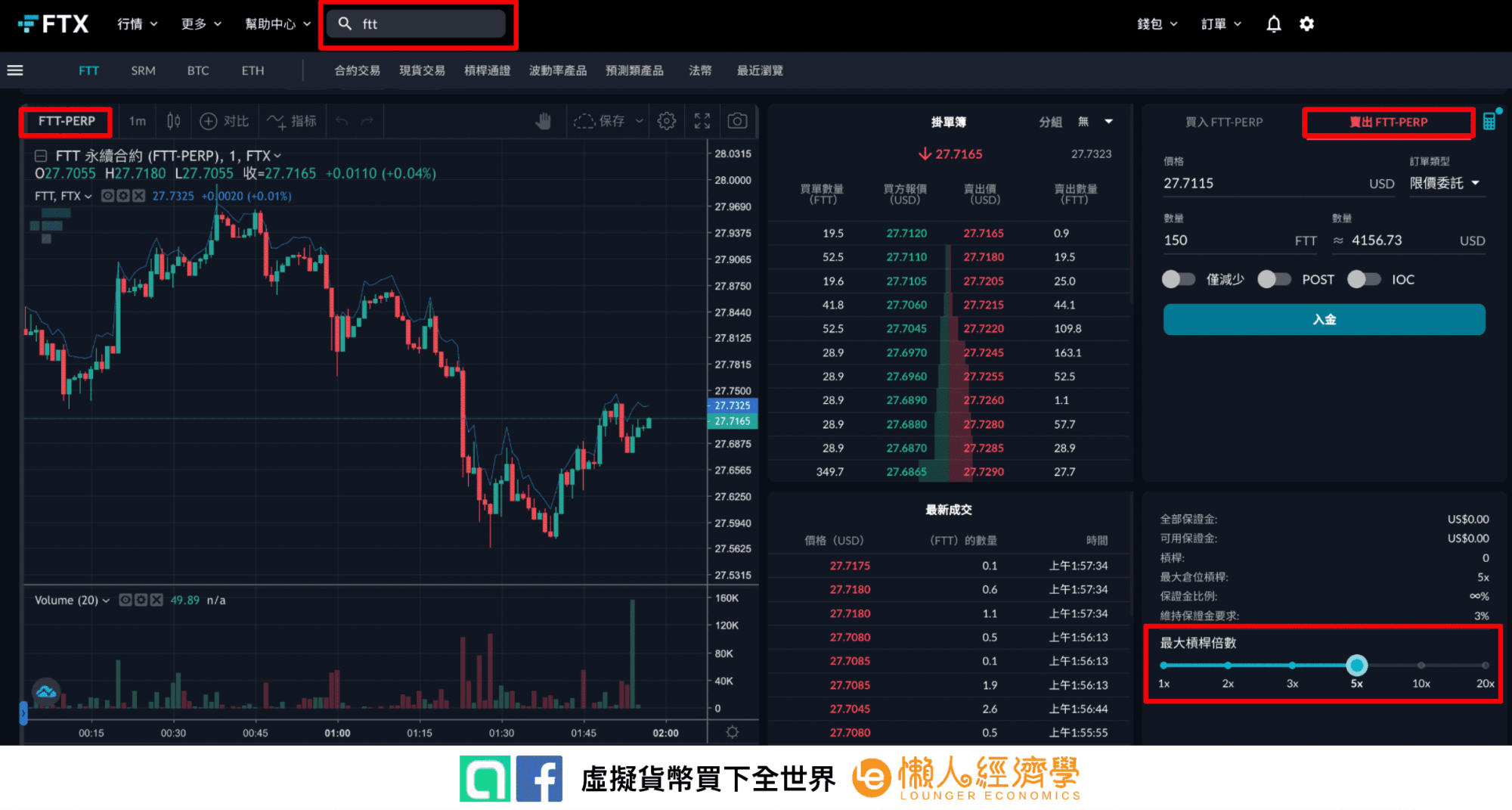The width and height of the screenshot is (1512, 810).
Task: Open the order calculator icon
Action: click(x=1489, y=121)
